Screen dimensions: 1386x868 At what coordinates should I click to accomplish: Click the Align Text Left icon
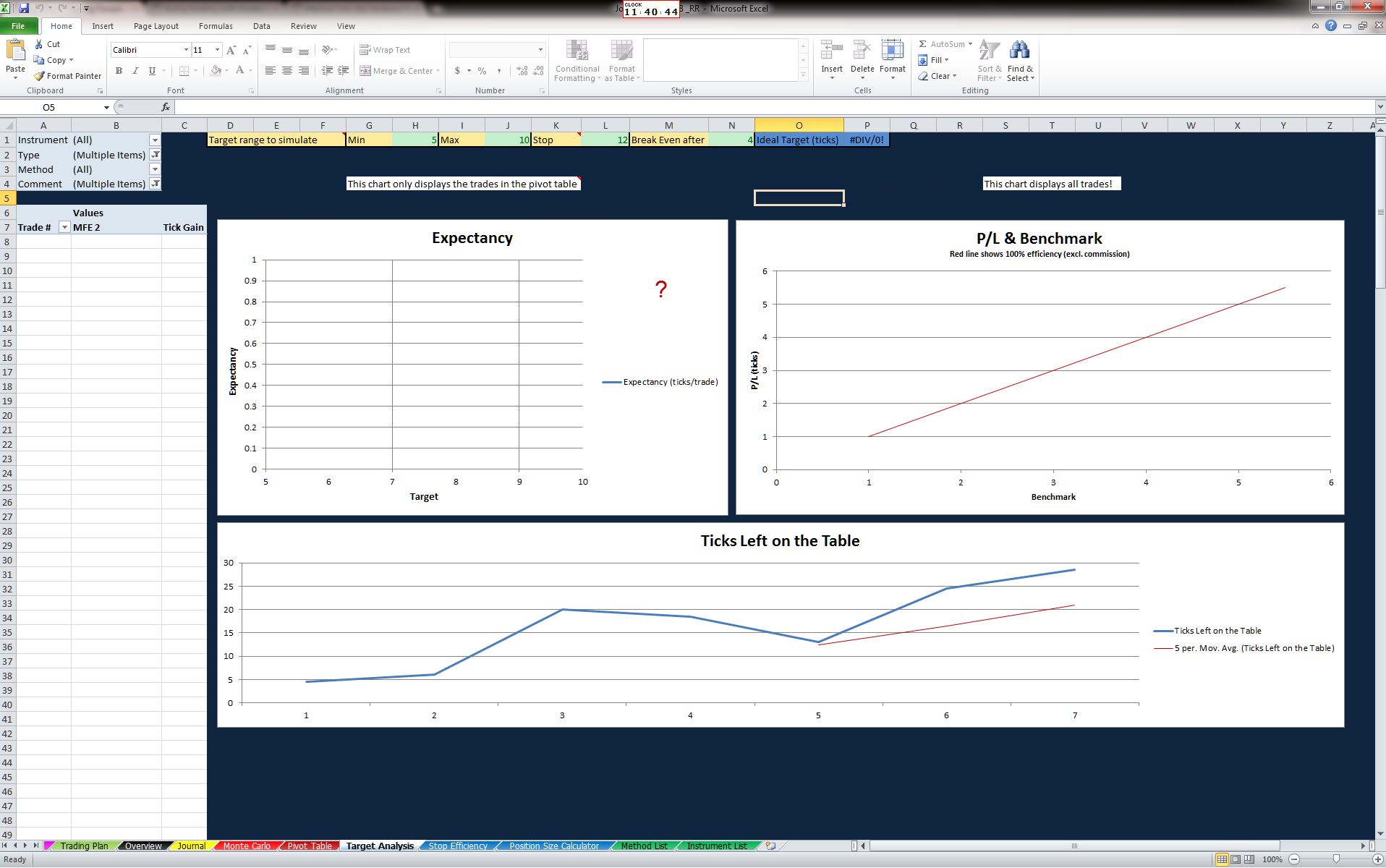(271, 71)
